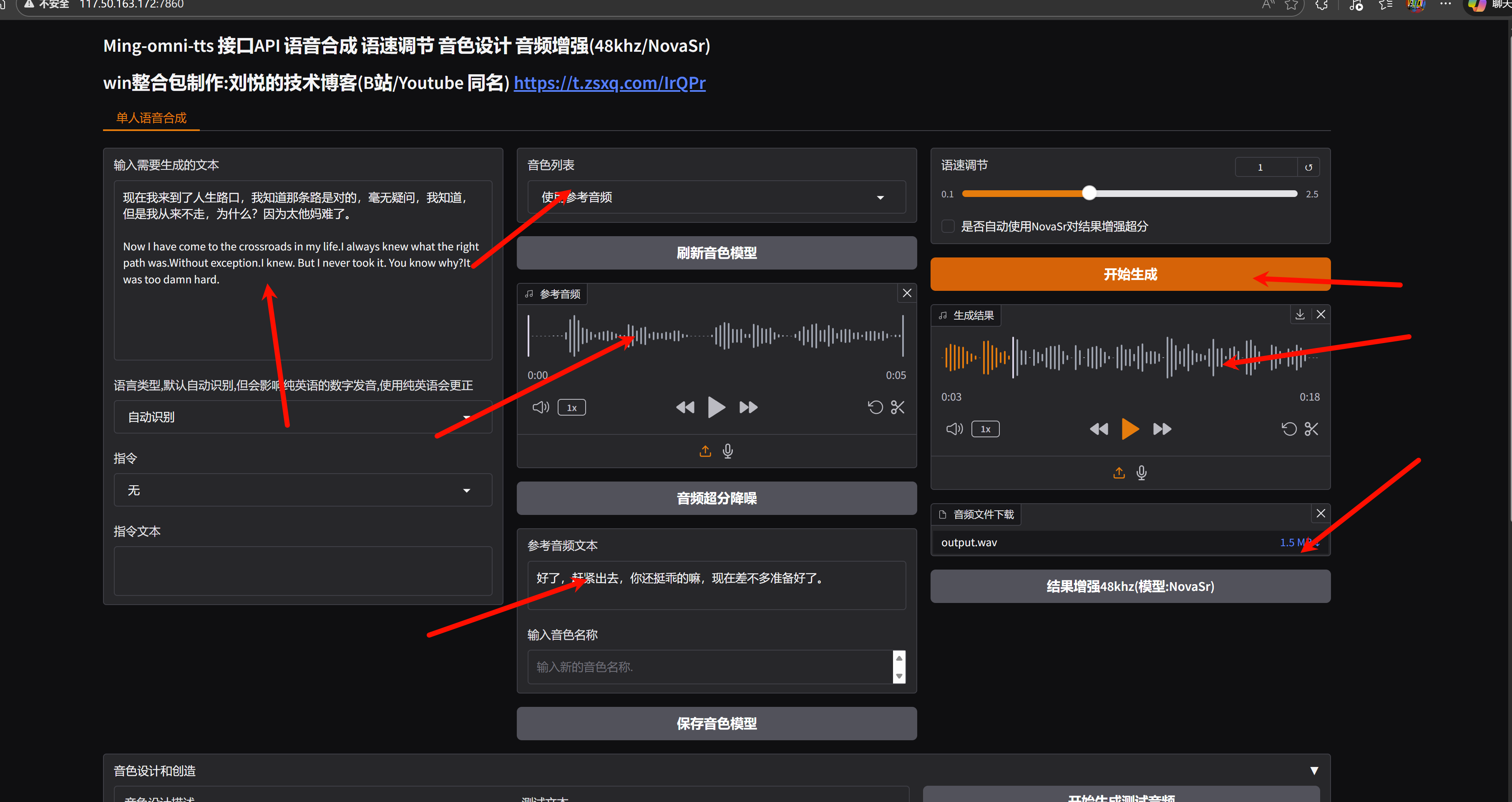Rewind the reference audio
Image resolution: width=1512 pixels, height=802 pixels.
tap(685, 407)
